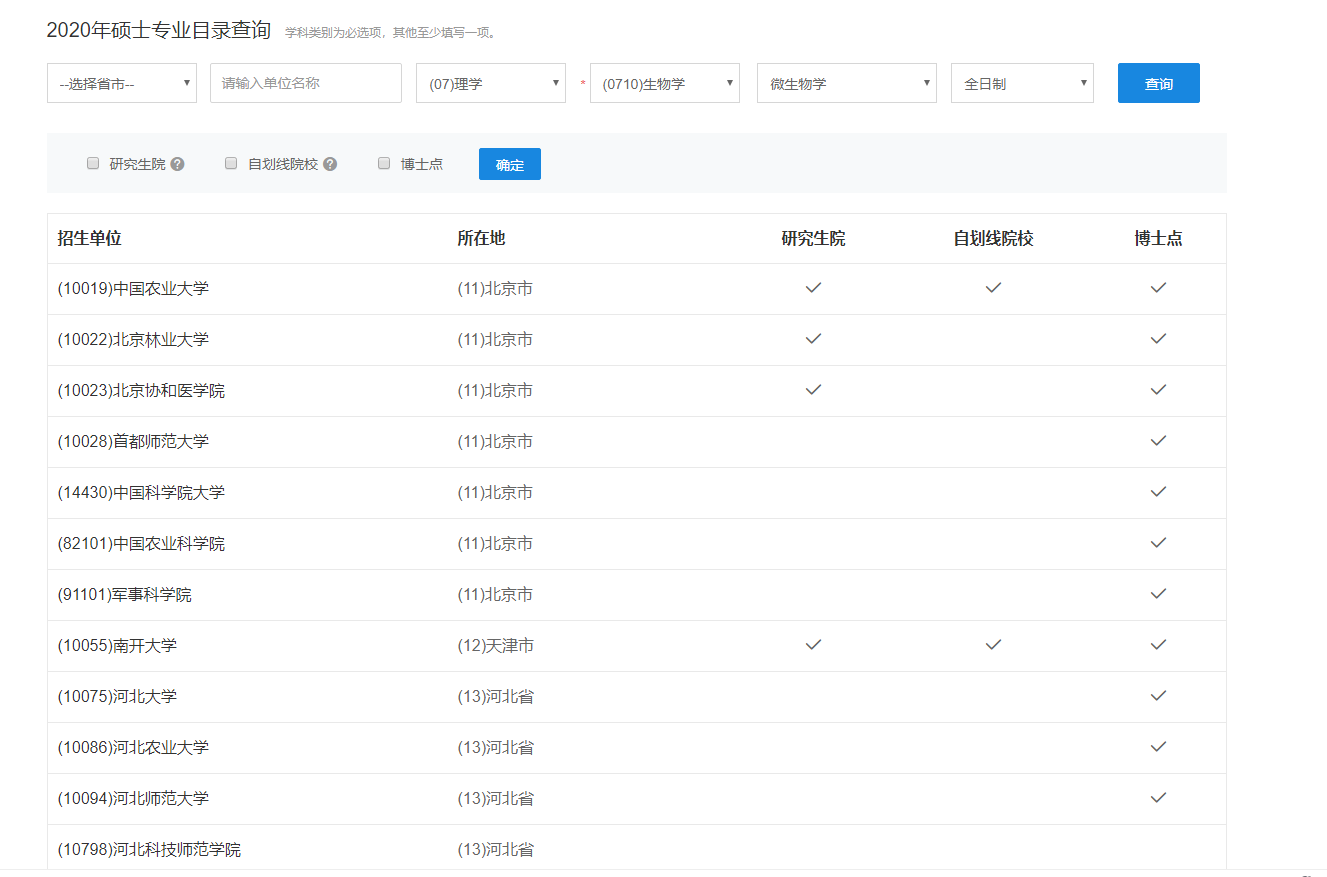
Task: Toggle the 博士点 filter checkbox
Action: click(x=384, y=163)
